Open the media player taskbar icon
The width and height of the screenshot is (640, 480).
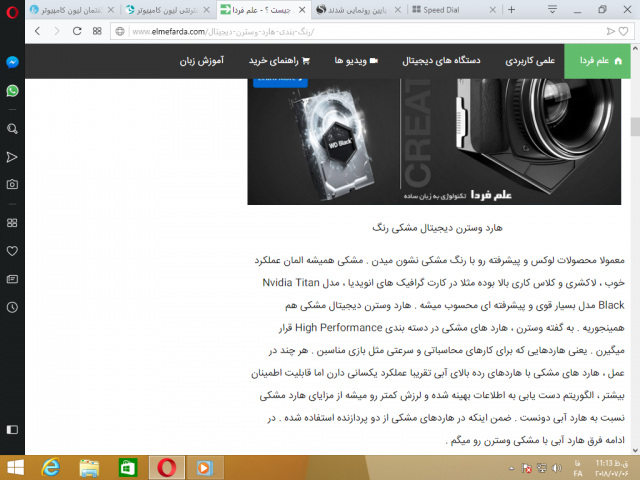coord(205,468)
